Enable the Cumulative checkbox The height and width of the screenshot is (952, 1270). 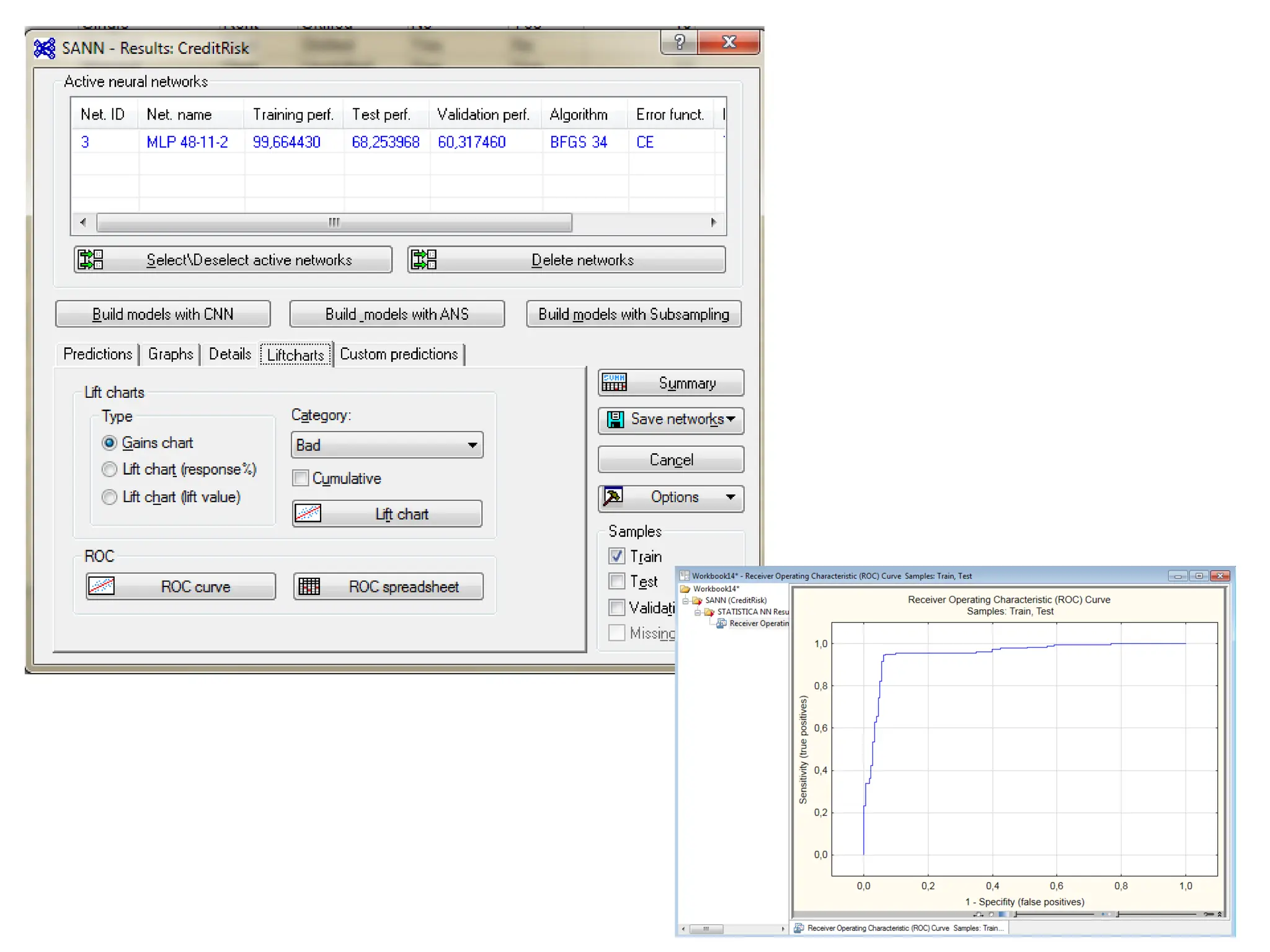pyautogui.click(x=301, y=478)
